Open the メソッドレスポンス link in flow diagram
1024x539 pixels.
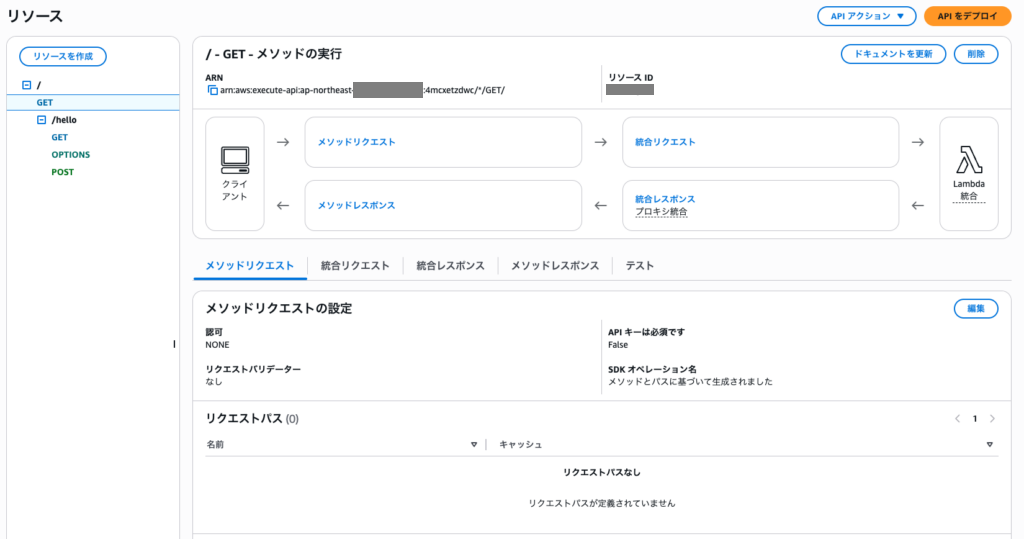tap(356, 205)
